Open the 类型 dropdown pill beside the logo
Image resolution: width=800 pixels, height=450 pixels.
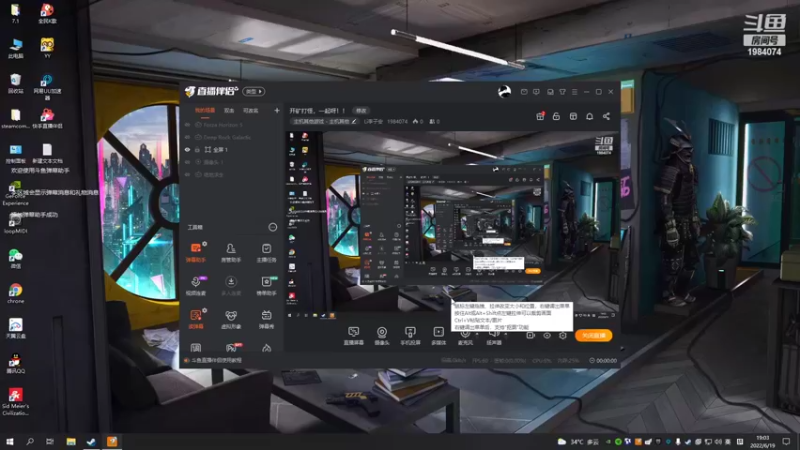click(254, 91)
